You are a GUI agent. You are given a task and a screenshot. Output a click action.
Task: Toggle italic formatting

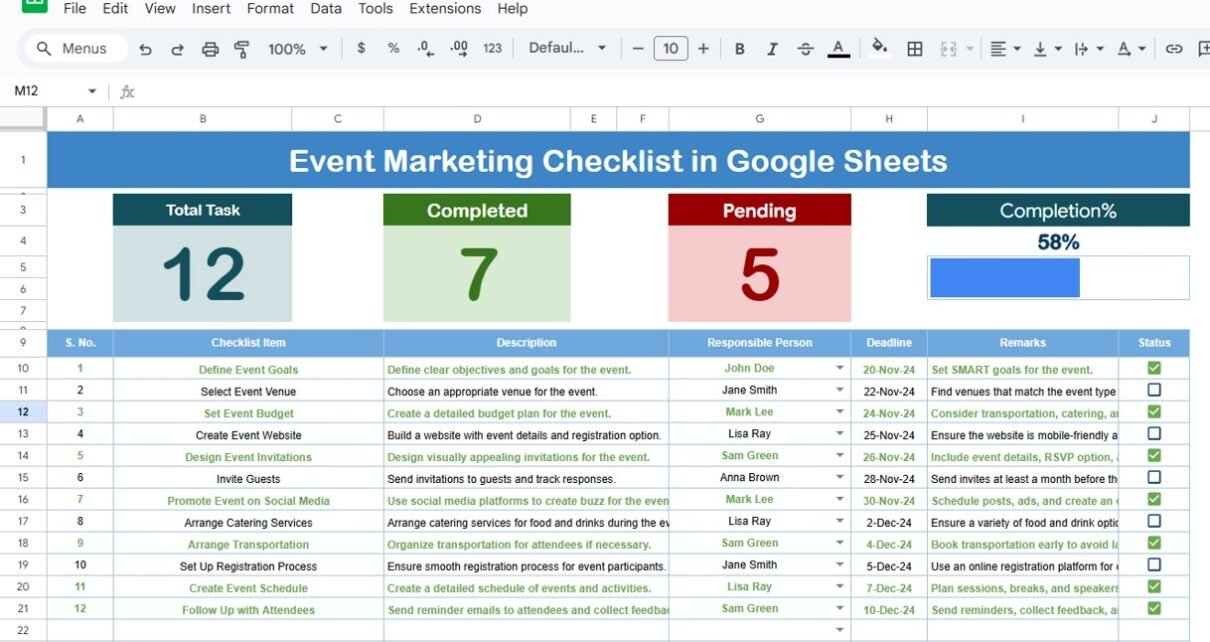(x=772, y=48)
